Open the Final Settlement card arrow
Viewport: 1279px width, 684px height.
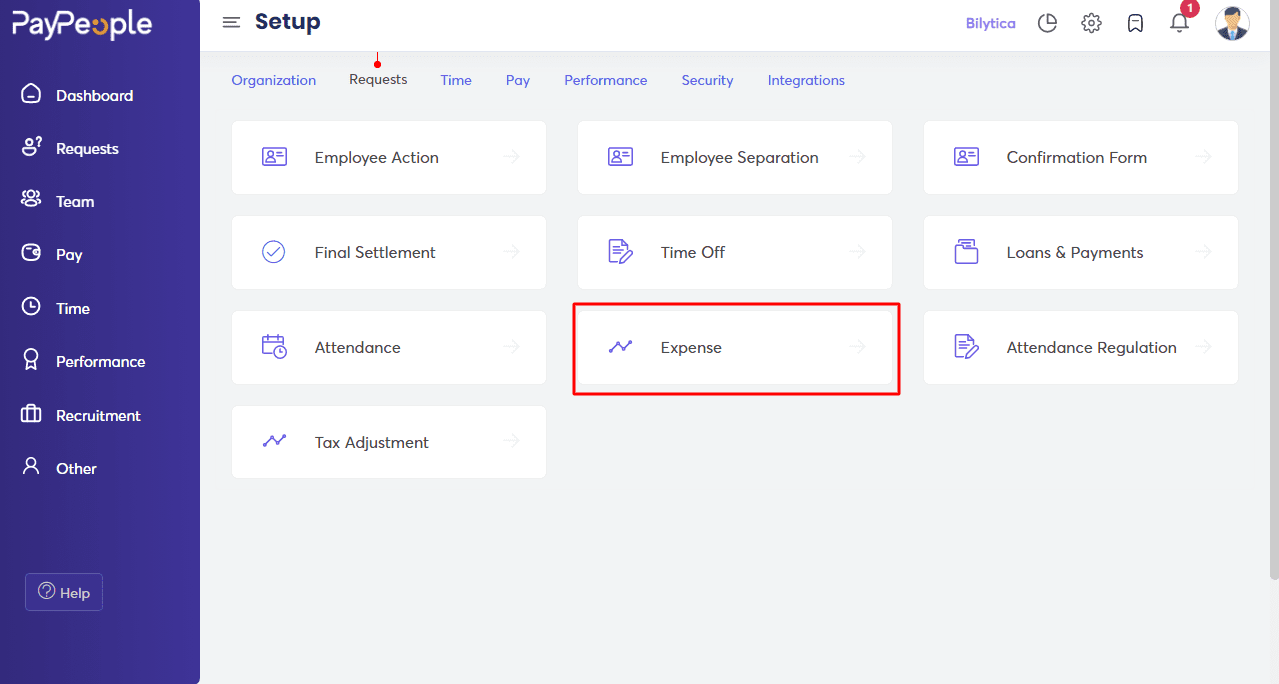(x=512, y=252)
